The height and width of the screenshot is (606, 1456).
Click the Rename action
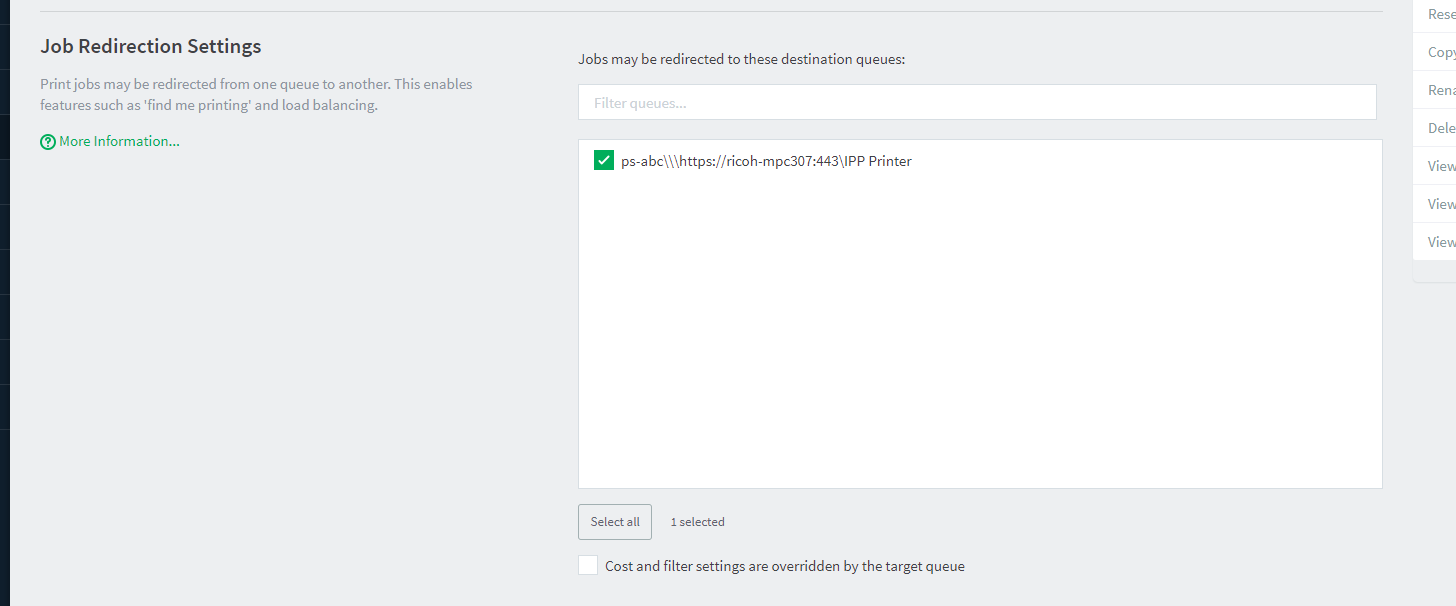[x=1440, y=89]
